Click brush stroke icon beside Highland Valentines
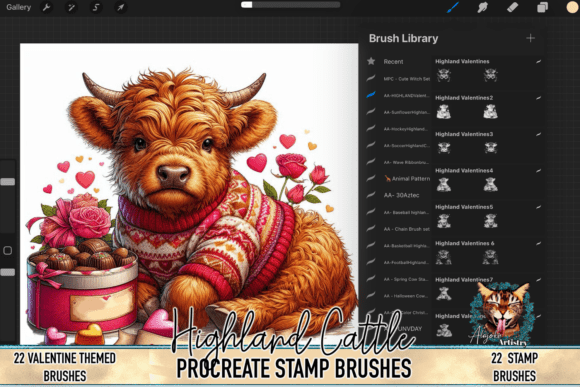Viewport: 580px width, 387px height. (x=538, y=61)
